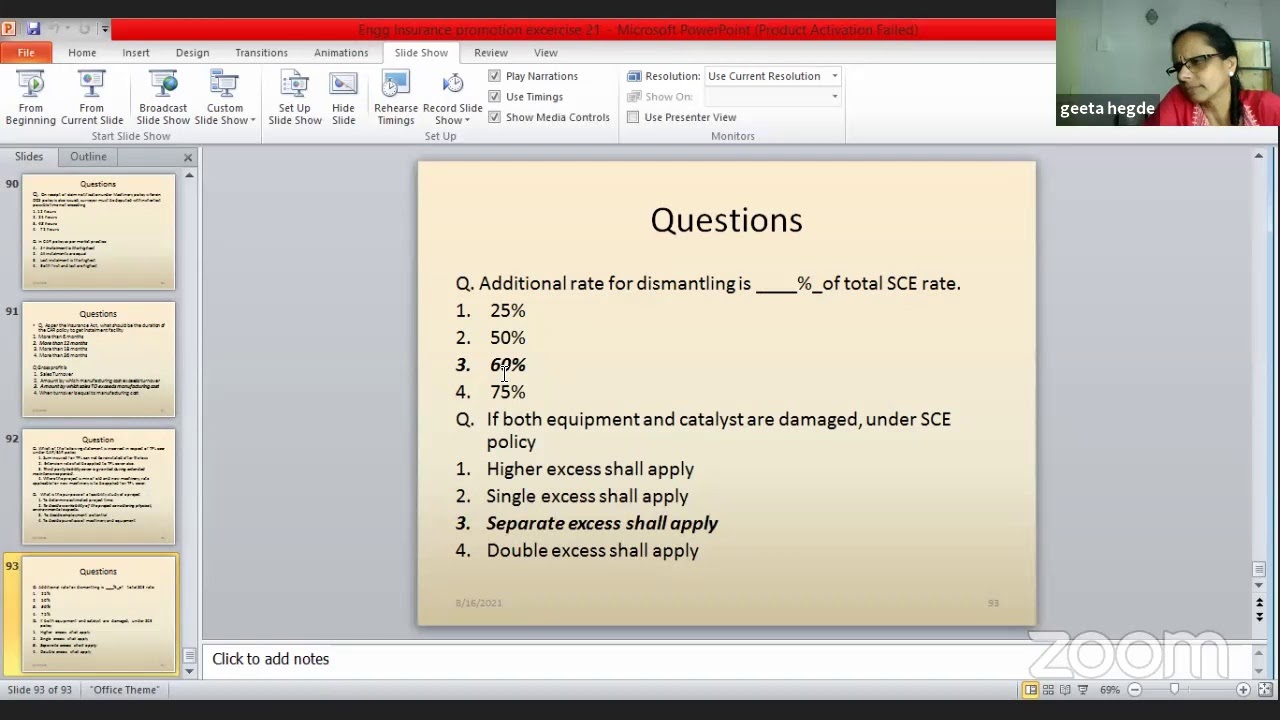Uncheck Use Timings
Image resolution: width=1280 pixels, height=720 pixels.
[x=494, y=96]
